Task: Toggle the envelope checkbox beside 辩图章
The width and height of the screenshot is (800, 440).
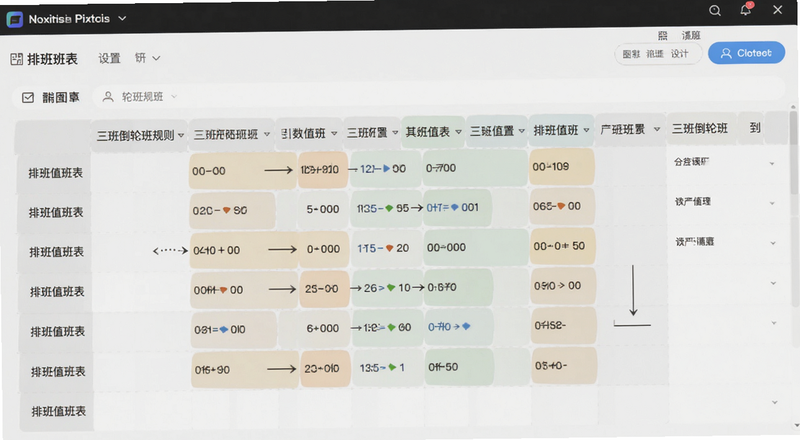Action: point(28,97)
